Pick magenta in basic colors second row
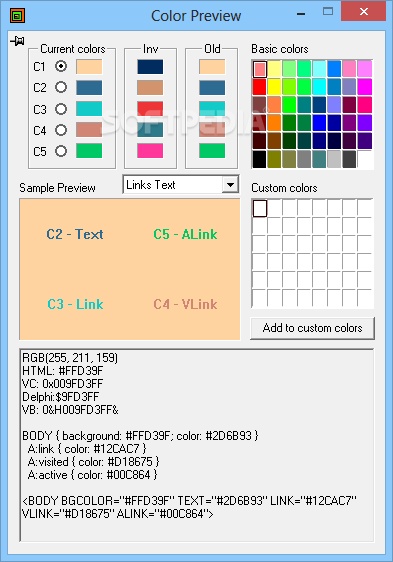 click(364, 87)
